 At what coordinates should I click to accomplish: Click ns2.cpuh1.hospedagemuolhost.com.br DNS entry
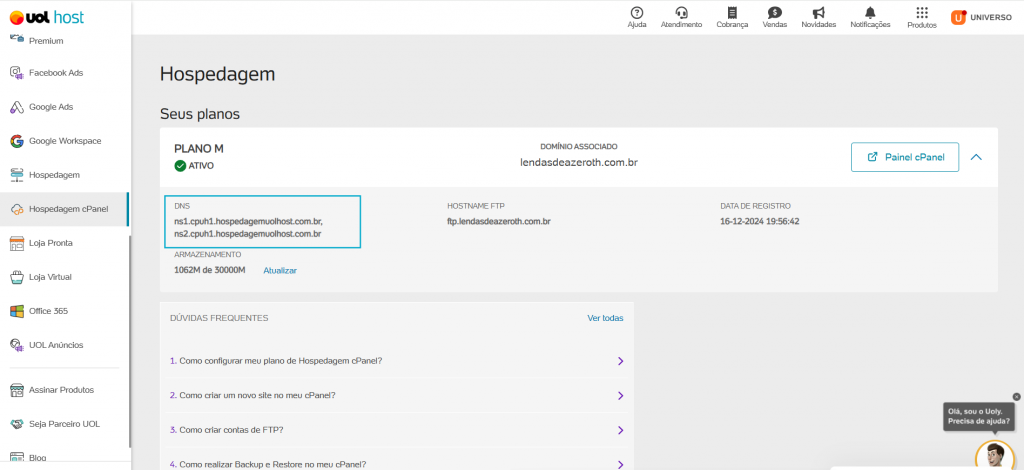click(248, 233)
